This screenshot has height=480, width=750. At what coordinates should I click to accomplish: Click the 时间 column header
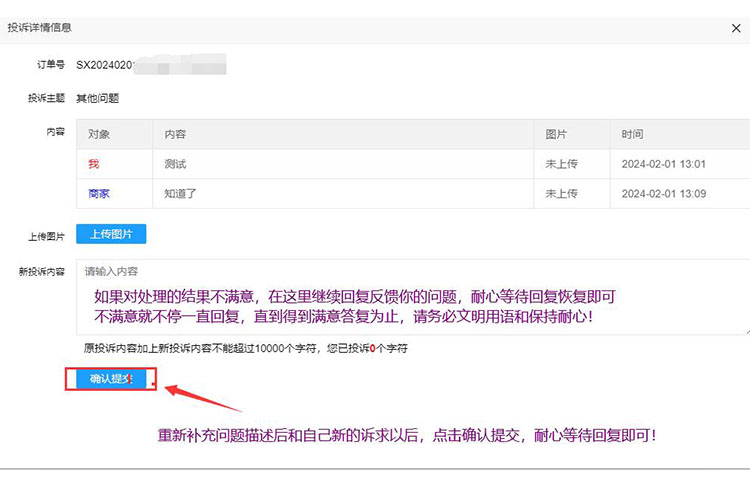tap(632, 134)
